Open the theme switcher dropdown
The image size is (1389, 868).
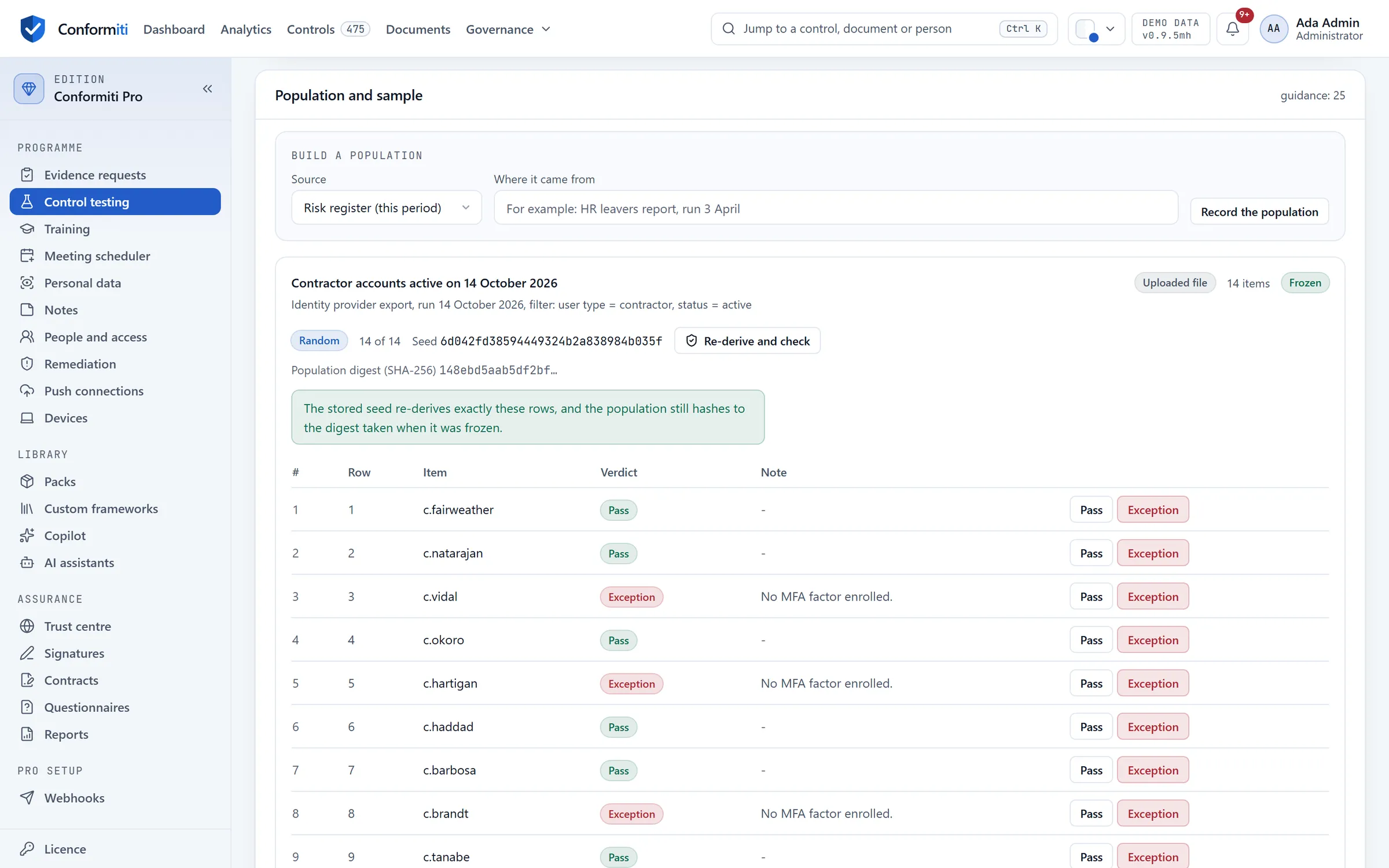pyautogui.click(x=1096, y=29)
